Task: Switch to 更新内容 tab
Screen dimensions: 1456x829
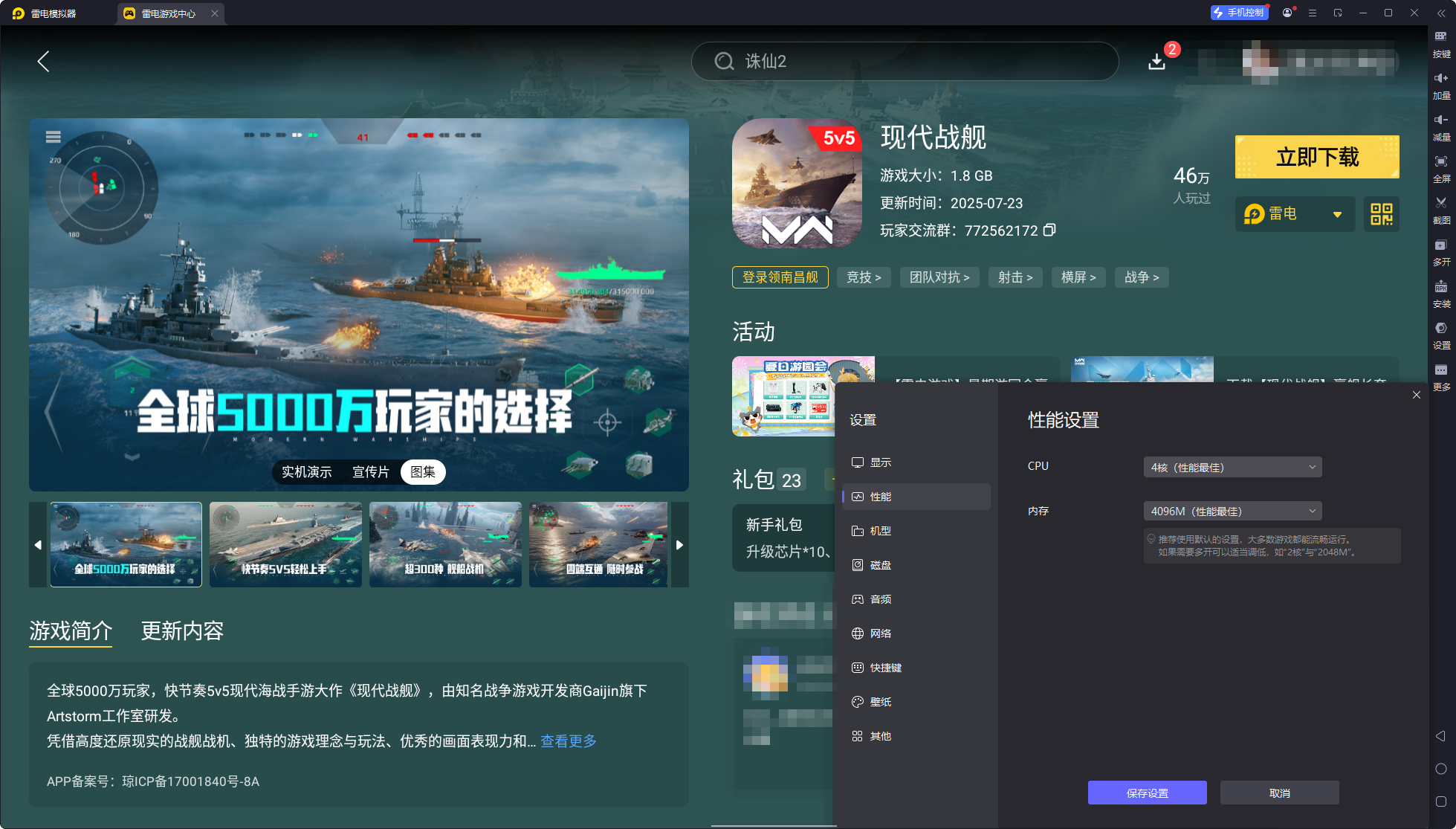Action: (x=182, y=630)
